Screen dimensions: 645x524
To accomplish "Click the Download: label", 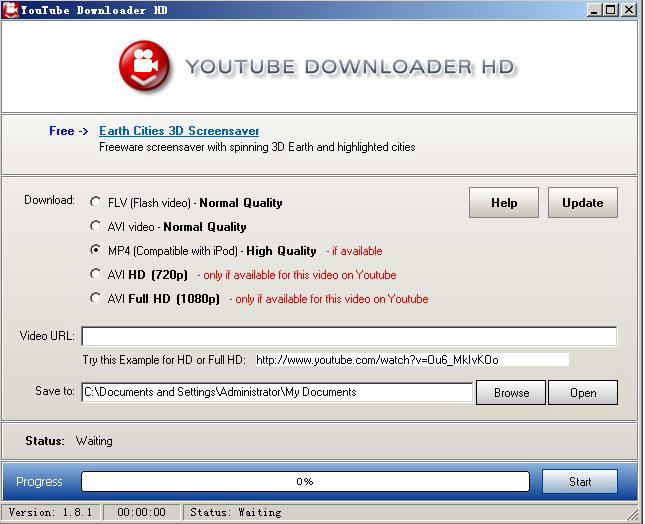I will 49,200.
